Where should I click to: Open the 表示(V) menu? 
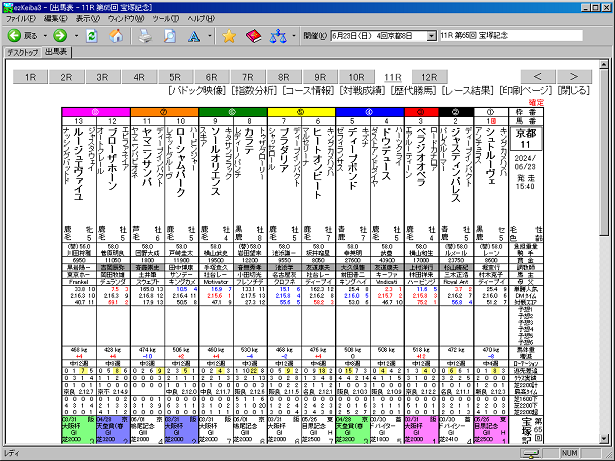click(x=87, y=18)
